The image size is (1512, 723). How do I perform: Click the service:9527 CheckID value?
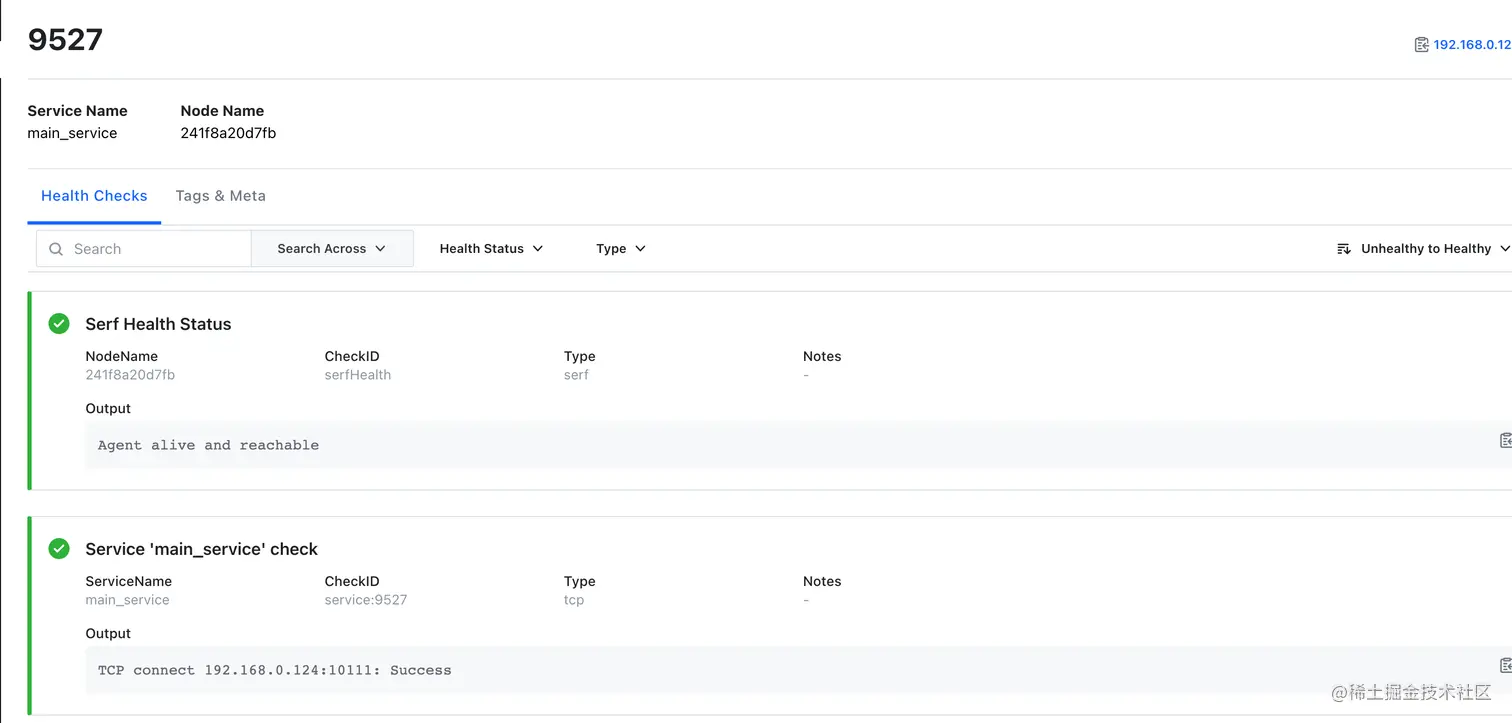pos(366,600)
